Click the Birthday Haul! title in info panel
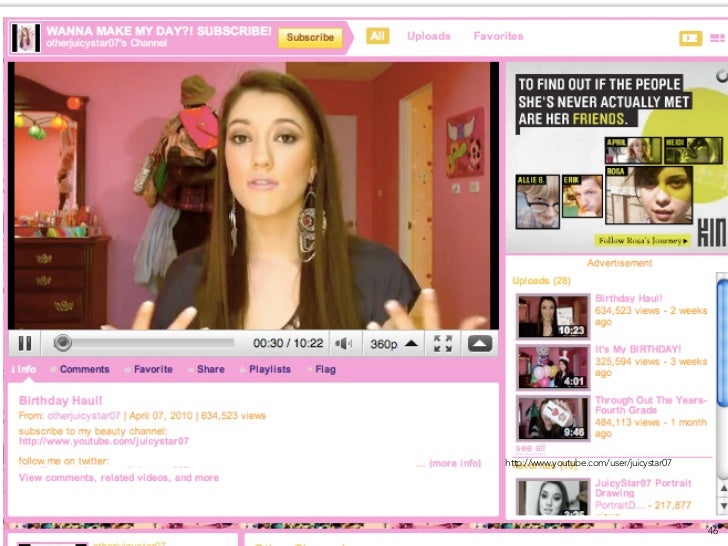This screenshot has height=546, width=728. coord(60,400)
